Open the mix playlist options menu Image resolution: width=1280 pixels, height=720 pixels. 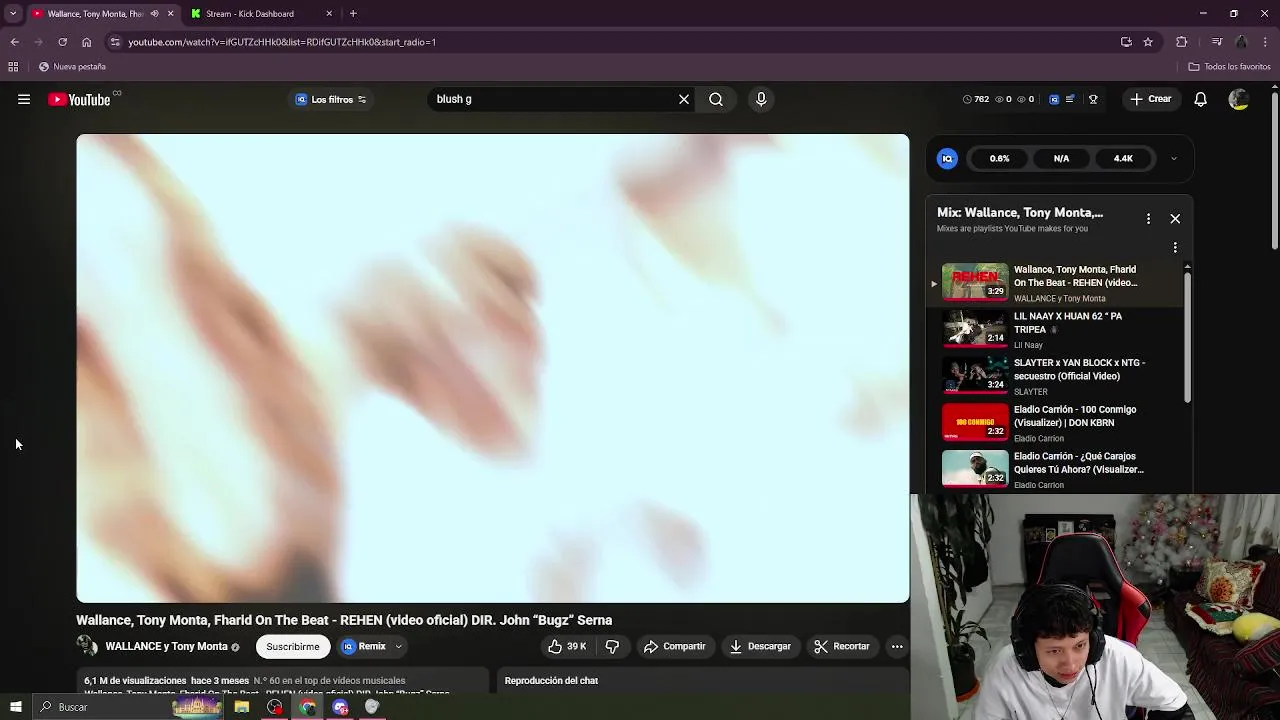[1148, 218]
